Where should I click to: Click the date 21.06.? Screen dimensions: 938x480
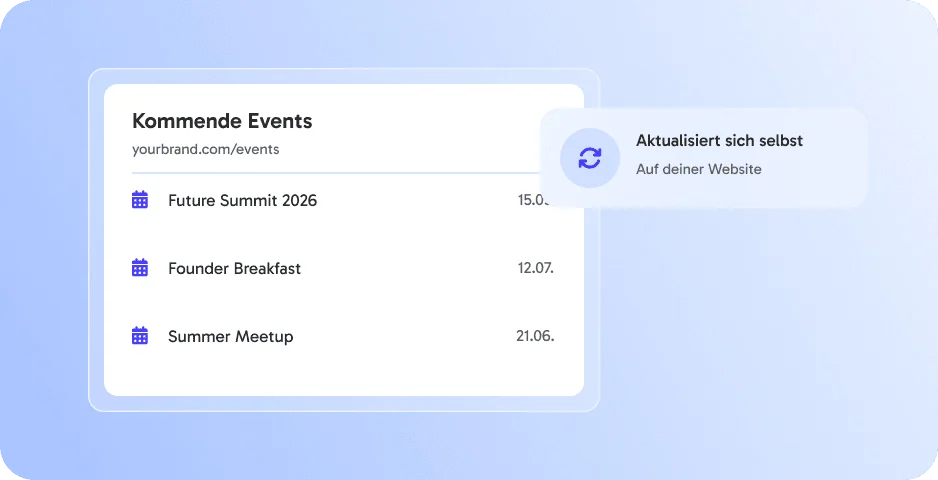coord(535,336)
